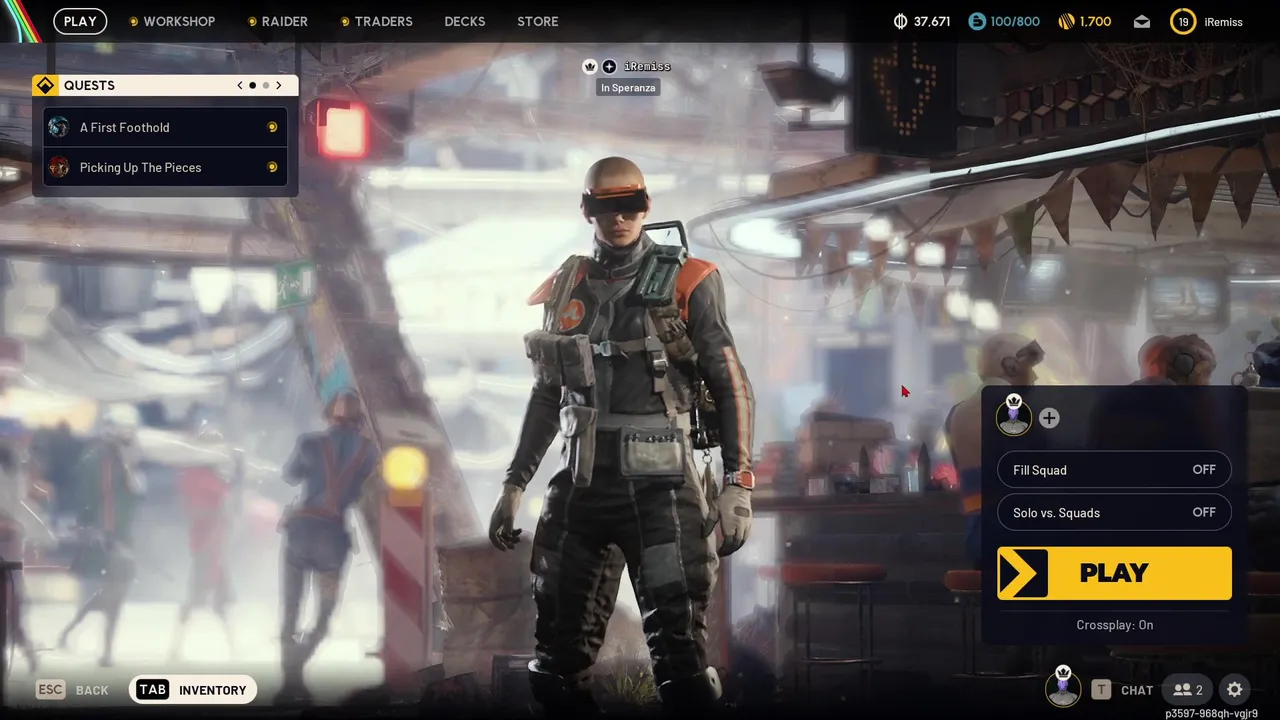This screenshot has width=1280, height=720.
Task: Click the blue token balance 100/800
Action: pyautogui.click(x=1004, y=21)
